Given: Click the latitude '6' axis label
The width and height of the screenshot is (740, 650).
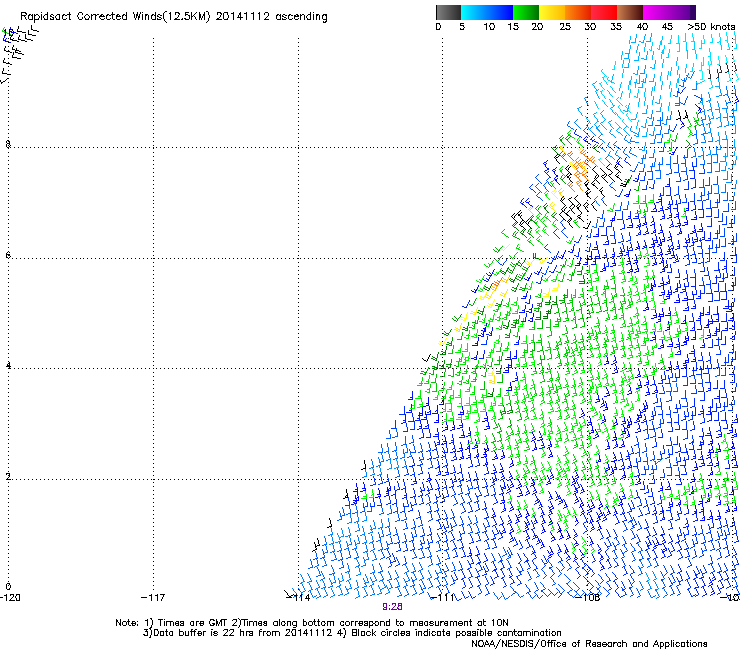Looking at the screenshot, I should pyautogui.click(x=8, y=255).
